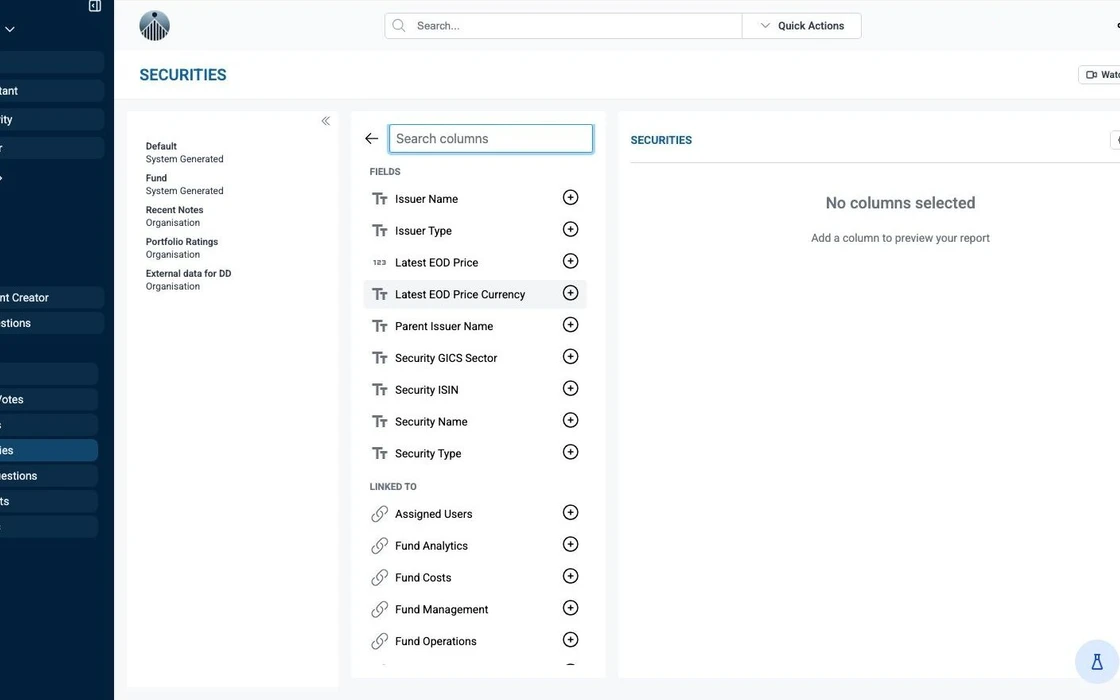This screenshot has height=700, width=1120.
Task: Select the Issuer Name field row
Action: coord(475,199)
